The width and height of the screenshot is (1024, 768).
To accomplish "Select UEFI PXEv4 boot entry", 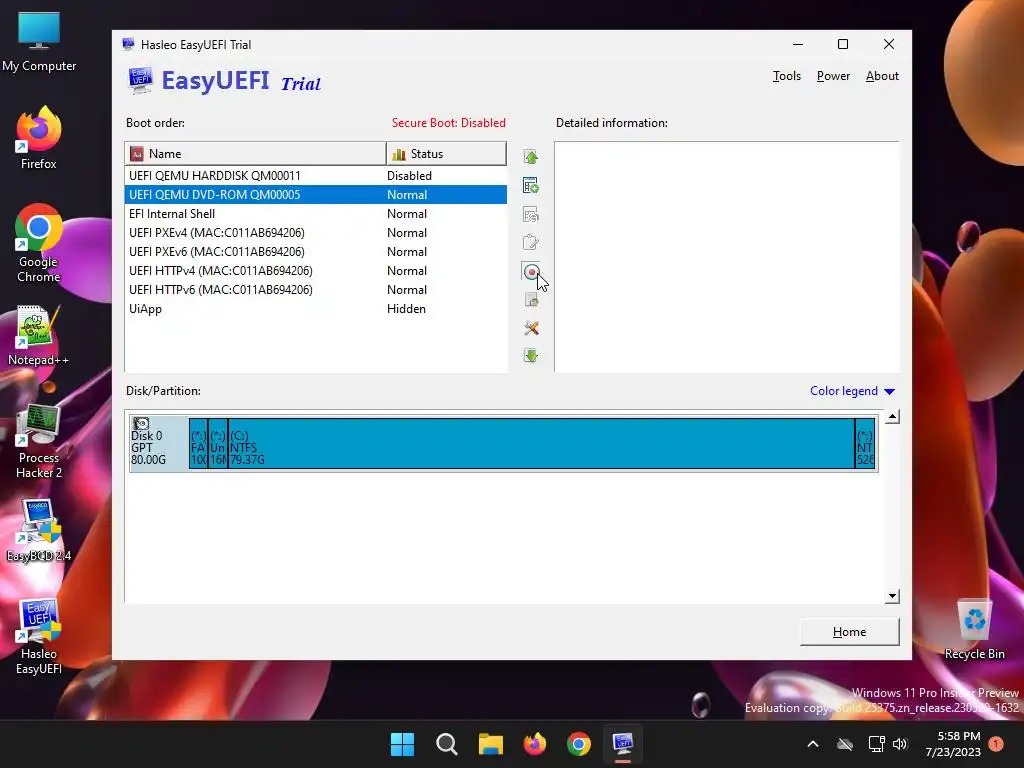I will coord(315,232).
